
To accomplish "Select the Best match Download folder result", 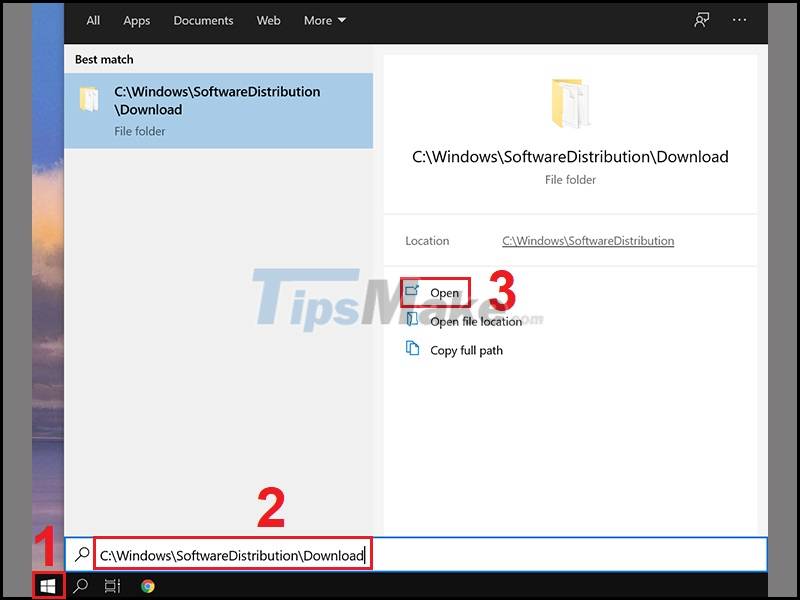I will pos(220,108).
